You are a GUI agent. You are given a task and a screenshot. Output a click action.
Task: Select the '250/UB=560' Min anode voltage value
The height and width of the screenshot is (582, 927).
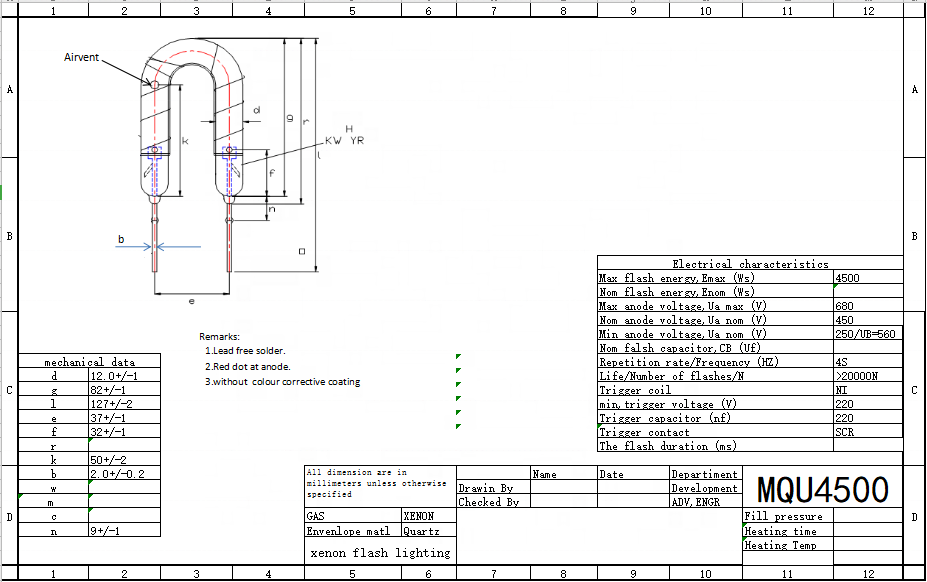pyautogui.click(x=868, y=334)
